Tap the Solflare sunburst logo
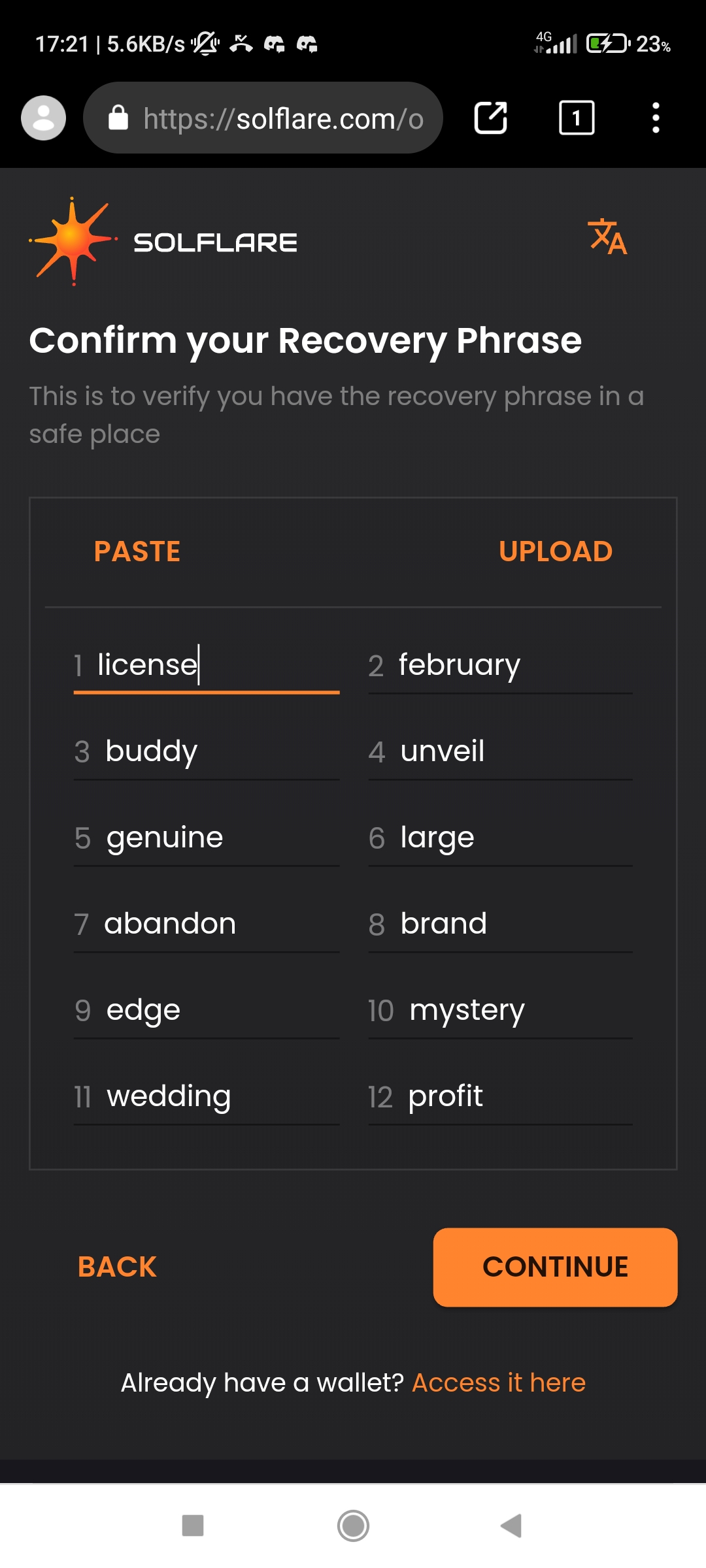 click(x=73, y=241)
